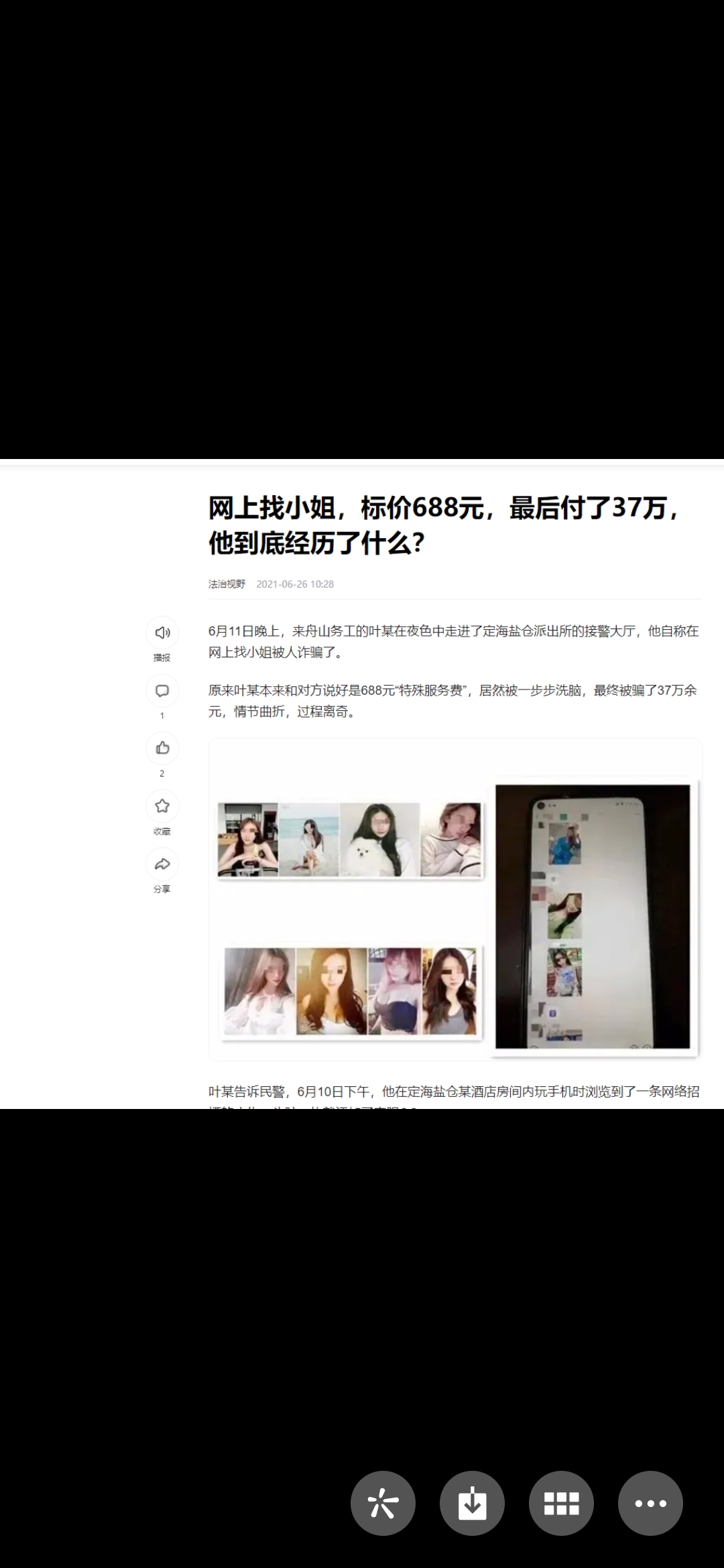Open photo of woman holding white dog

click(379, 840)
